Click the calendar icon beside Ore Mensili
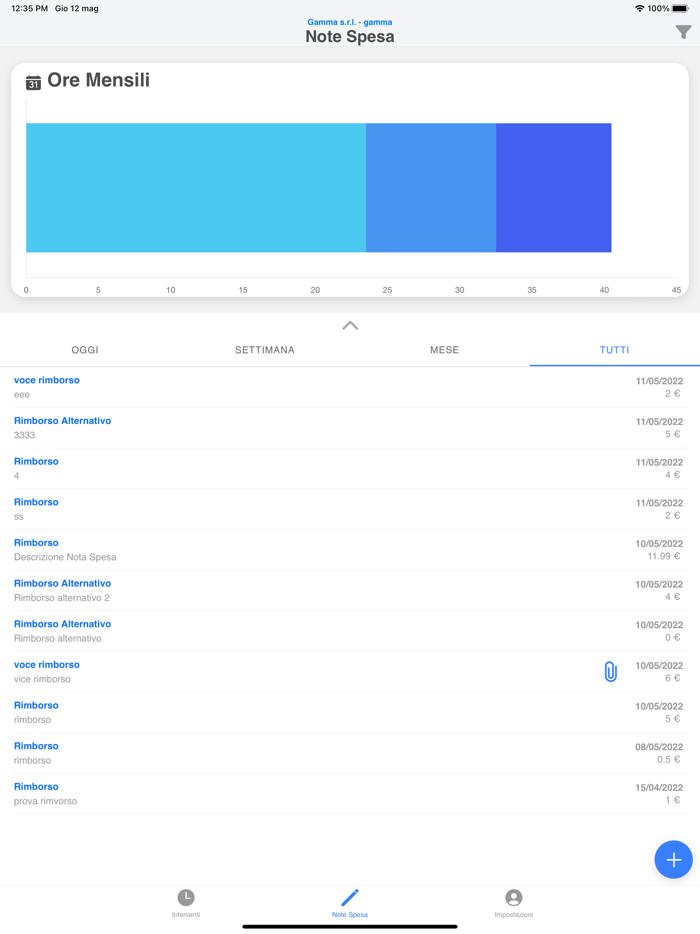This screenshot has width=700, height=934. click(x=33, y=82)
